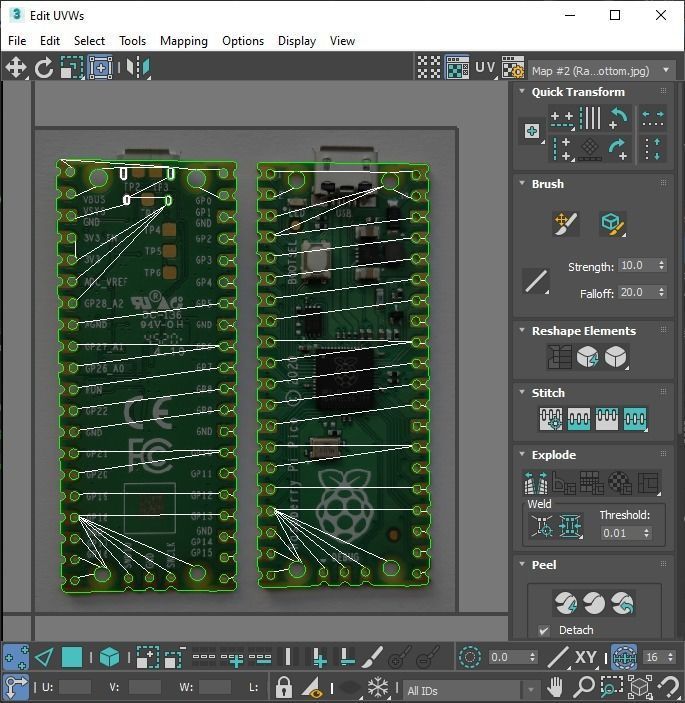This screenshot has width=685, height=703.
Task: Select the Relax brush tool
Action: [612, 224]
